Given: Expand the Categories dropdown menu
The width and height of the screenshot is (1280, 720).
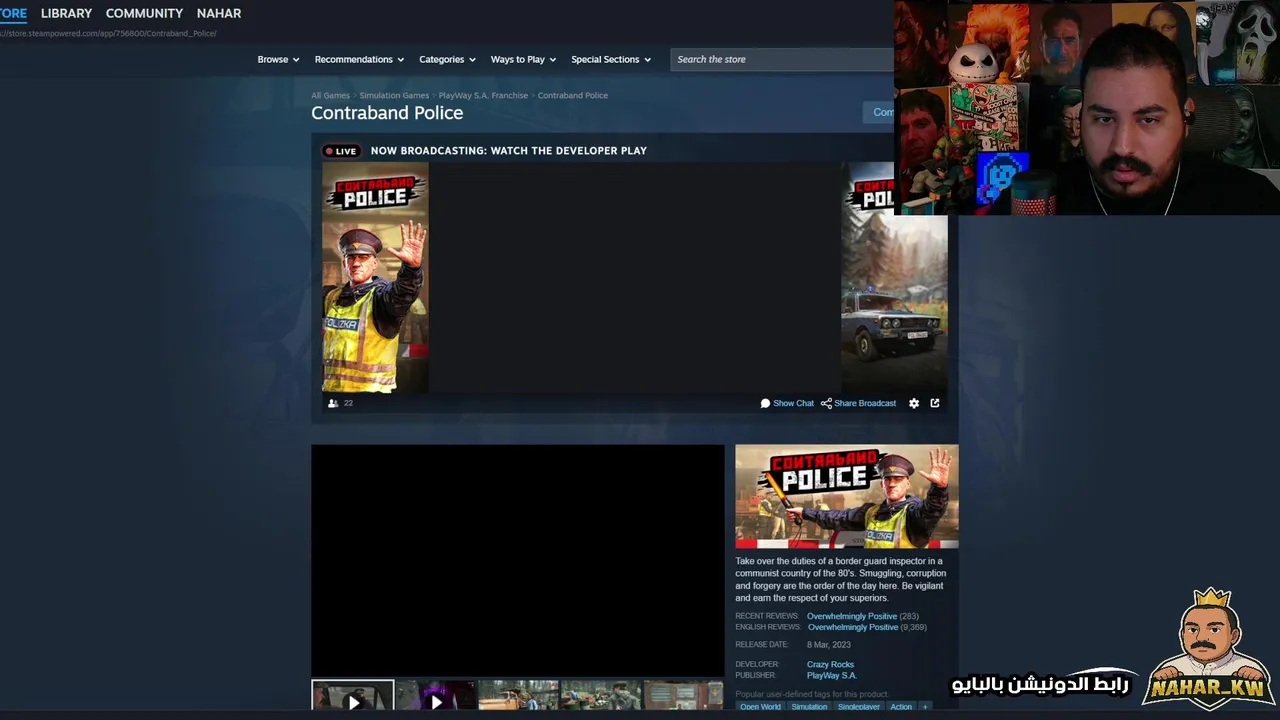Looking at the screenshot, I should 447,59.
